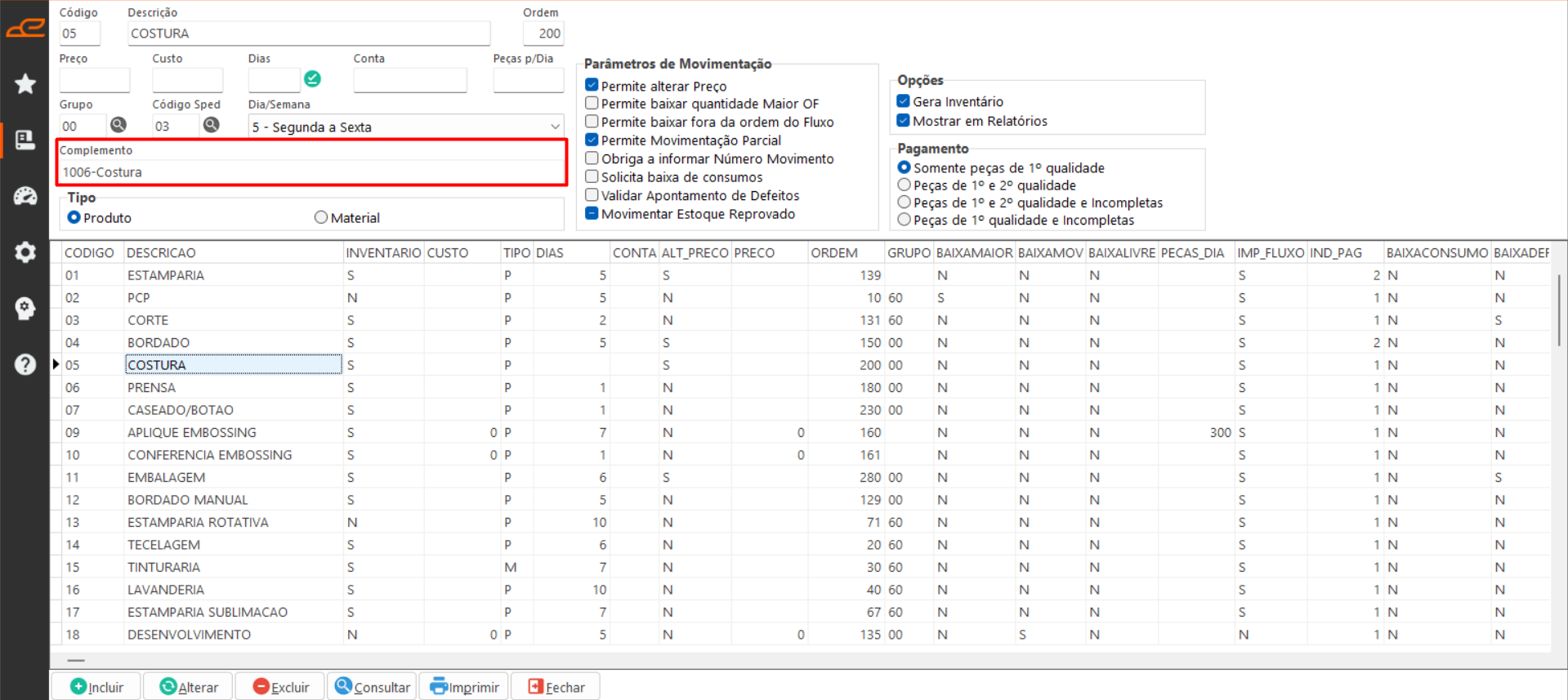This screenshot has width=1568, height=700.
Task: Click the lightbulb head icon in sidebar
Action: (x=25, y=308)
